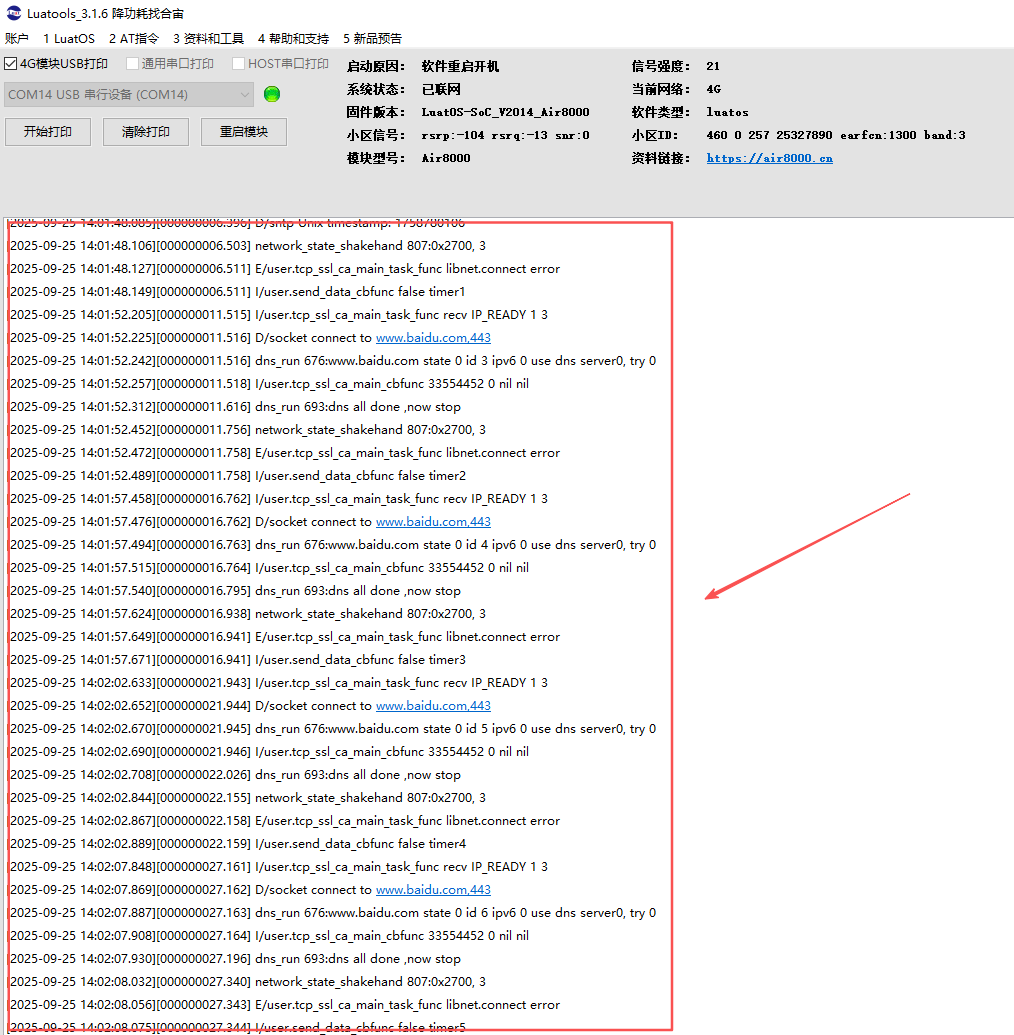This screenshot has width=1014, height=1035.
Task: Hit the 重启模块 button
Action: pyautogui.click(x=244, y=132)
